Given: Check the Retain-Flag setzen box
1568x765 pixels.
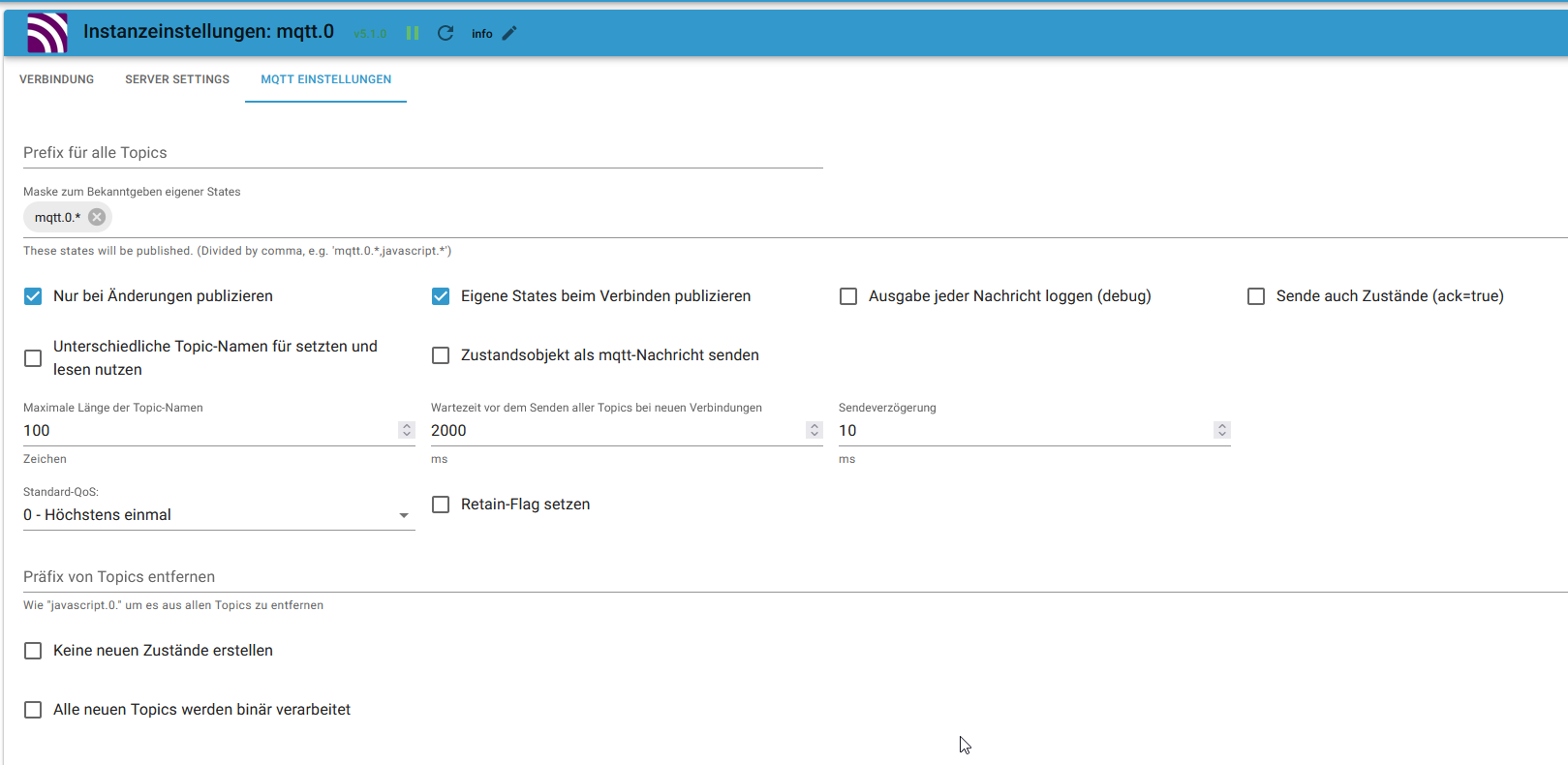Looking at the screenshot, I should (x=441, y=505).
